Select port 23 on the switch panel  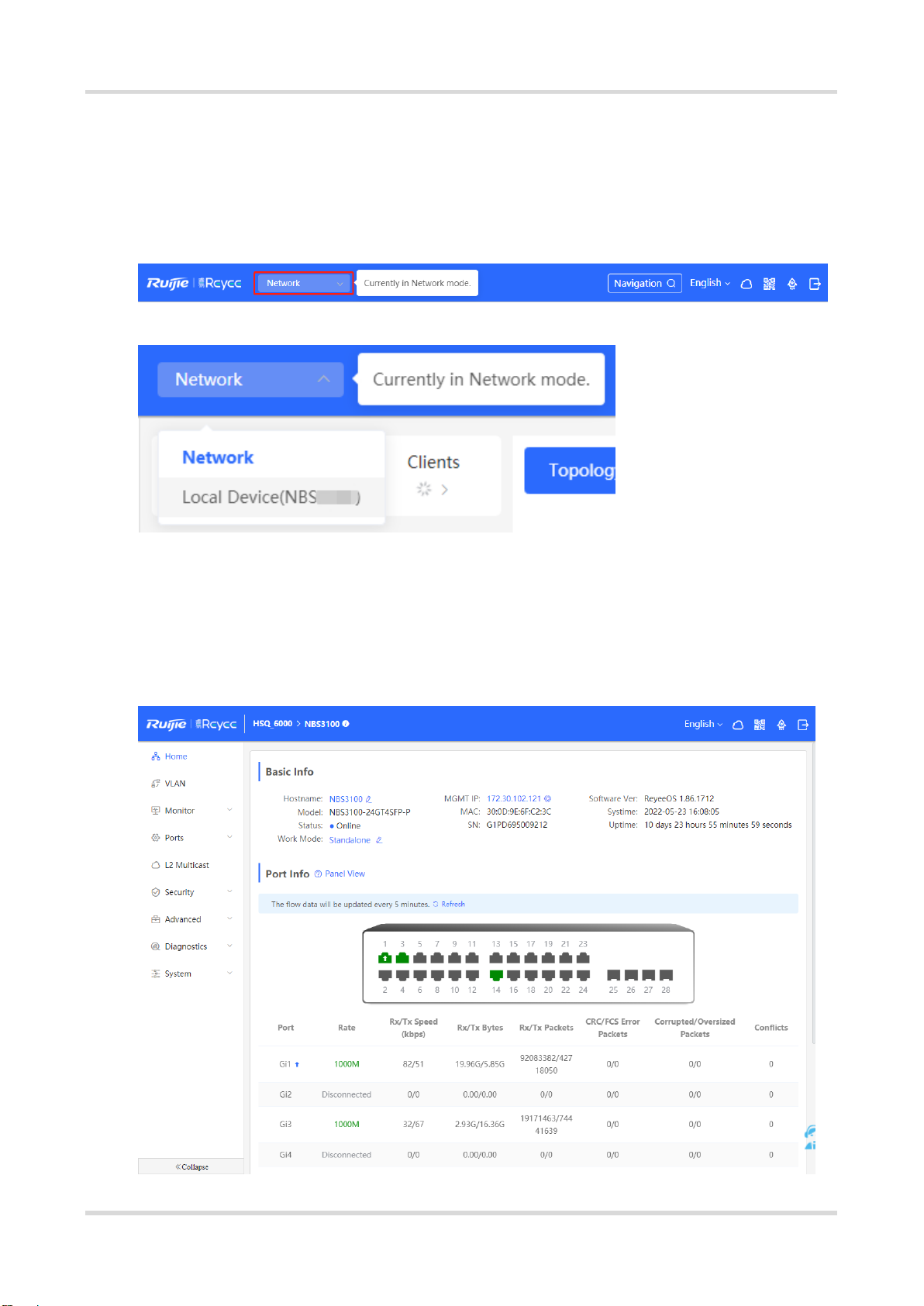pyautogui.click(x=583, y=958)
